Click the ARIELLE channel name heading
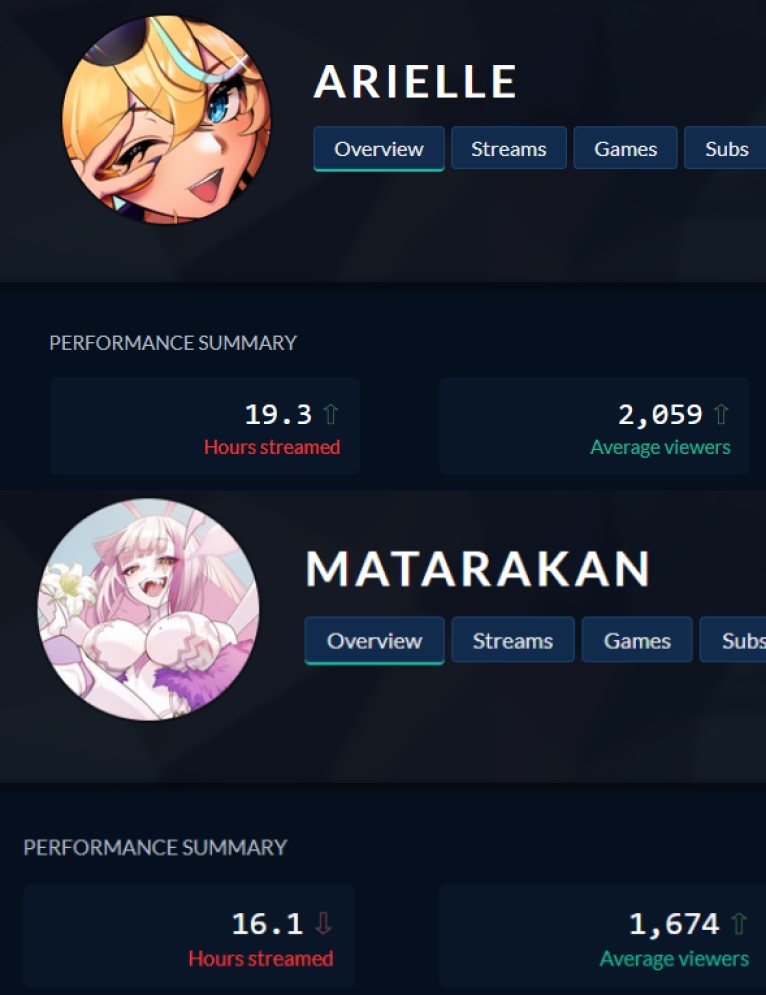This screenshot has height=995, width=766. pos(415,82)
